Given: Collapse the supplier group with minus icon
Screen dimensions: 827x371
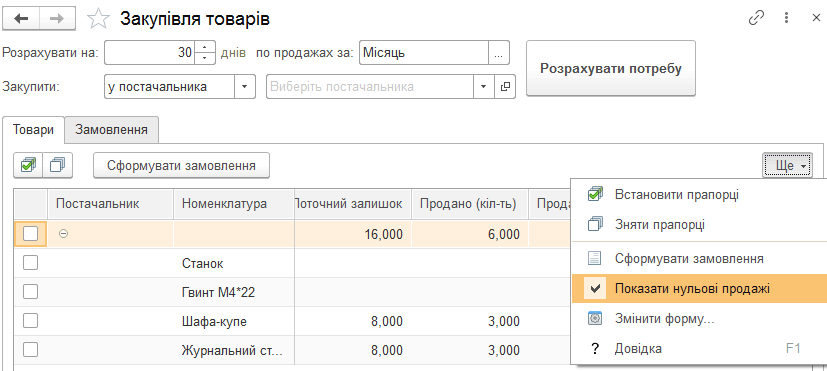Looking at the screenshot, I should [x=63, y=234].
